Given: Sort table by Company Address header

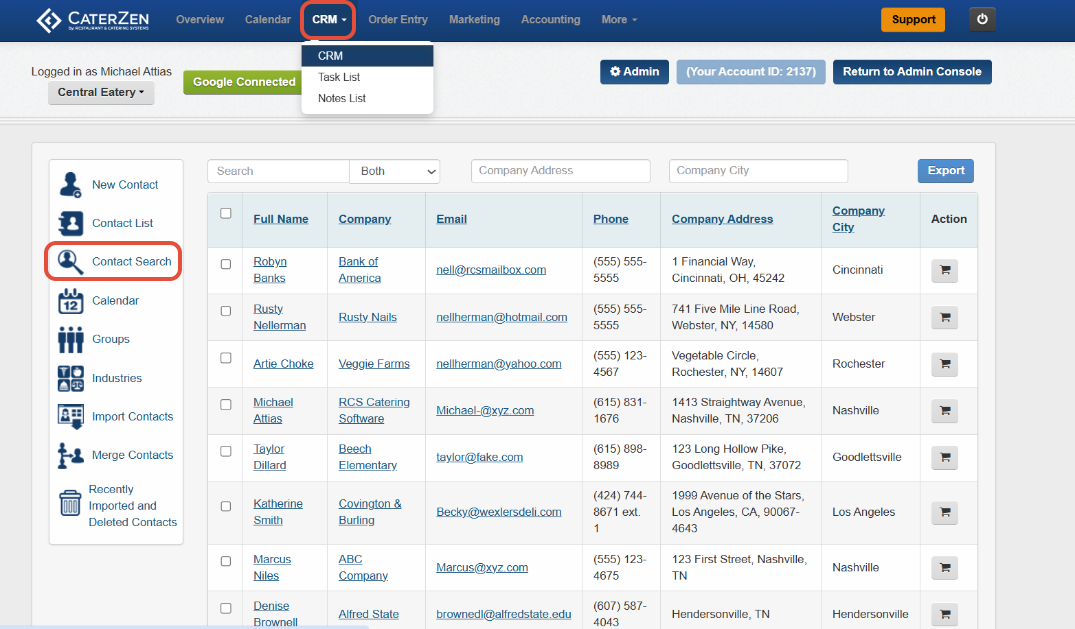Looking at the screenshot, I should [x=722, y=219].
